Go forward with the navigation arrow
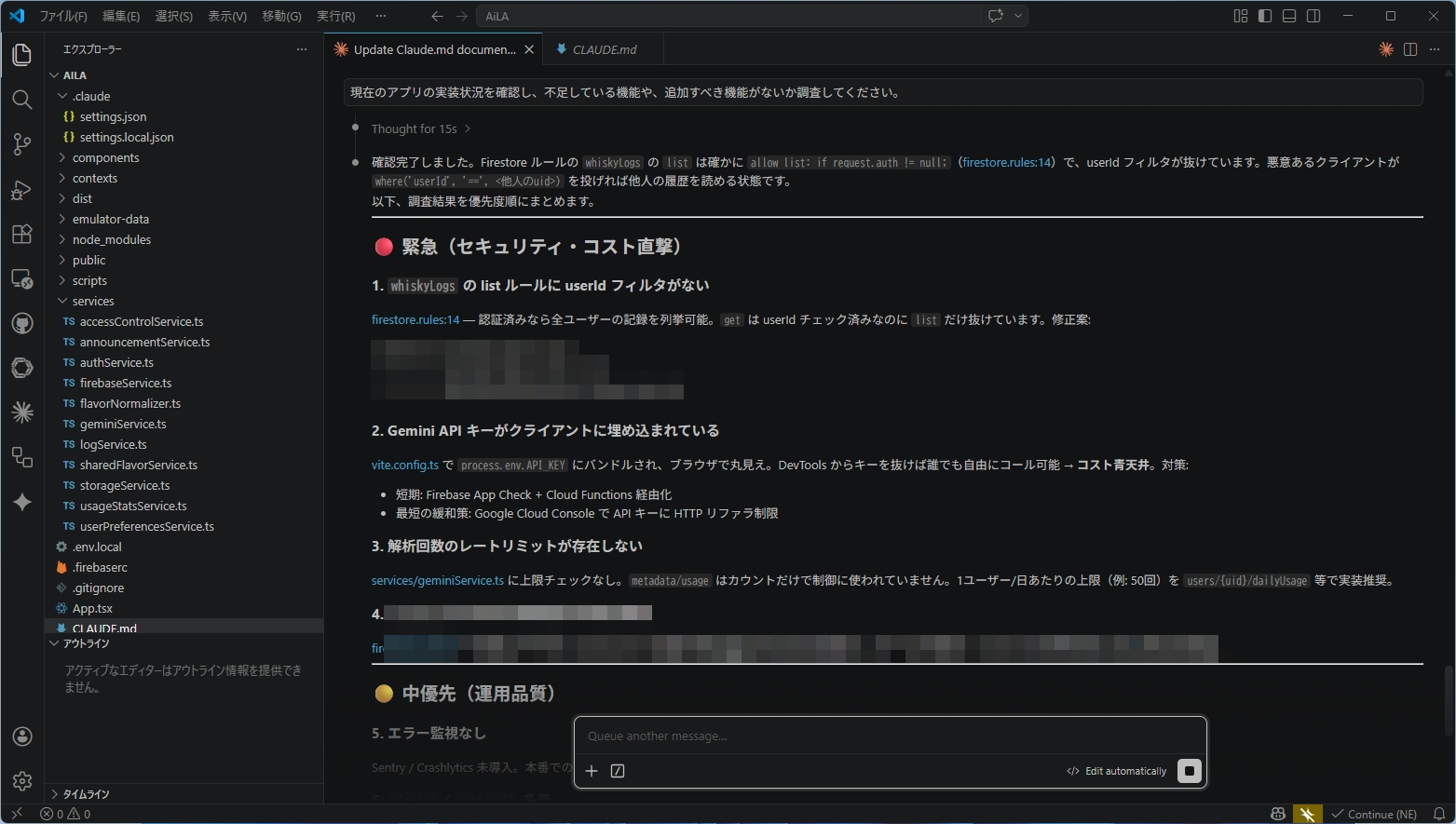The image size is (1456, 824). coord(461,16)
